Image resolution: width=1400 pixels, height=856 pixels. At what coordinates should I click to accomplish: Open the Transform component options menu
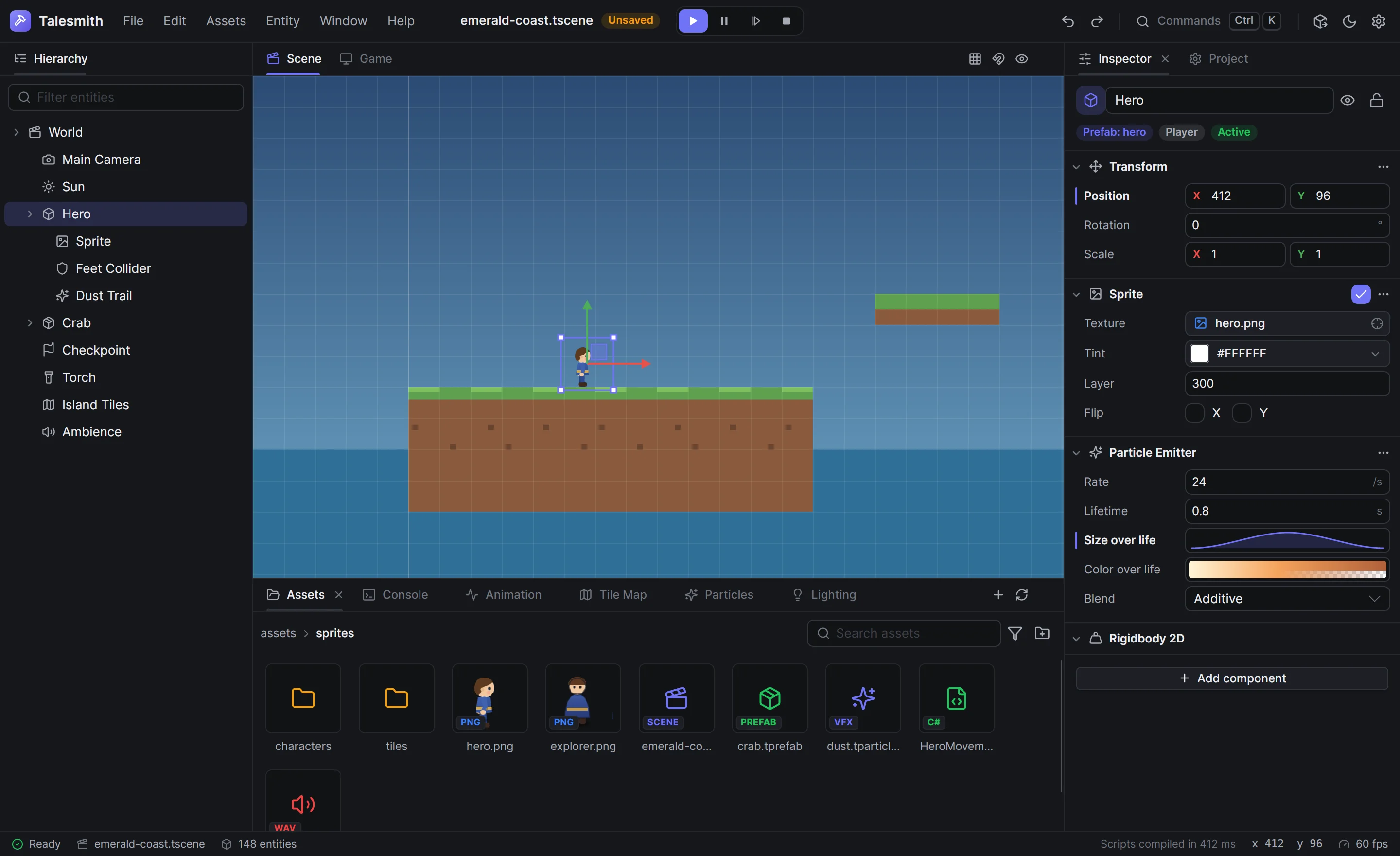(1382, 166)
